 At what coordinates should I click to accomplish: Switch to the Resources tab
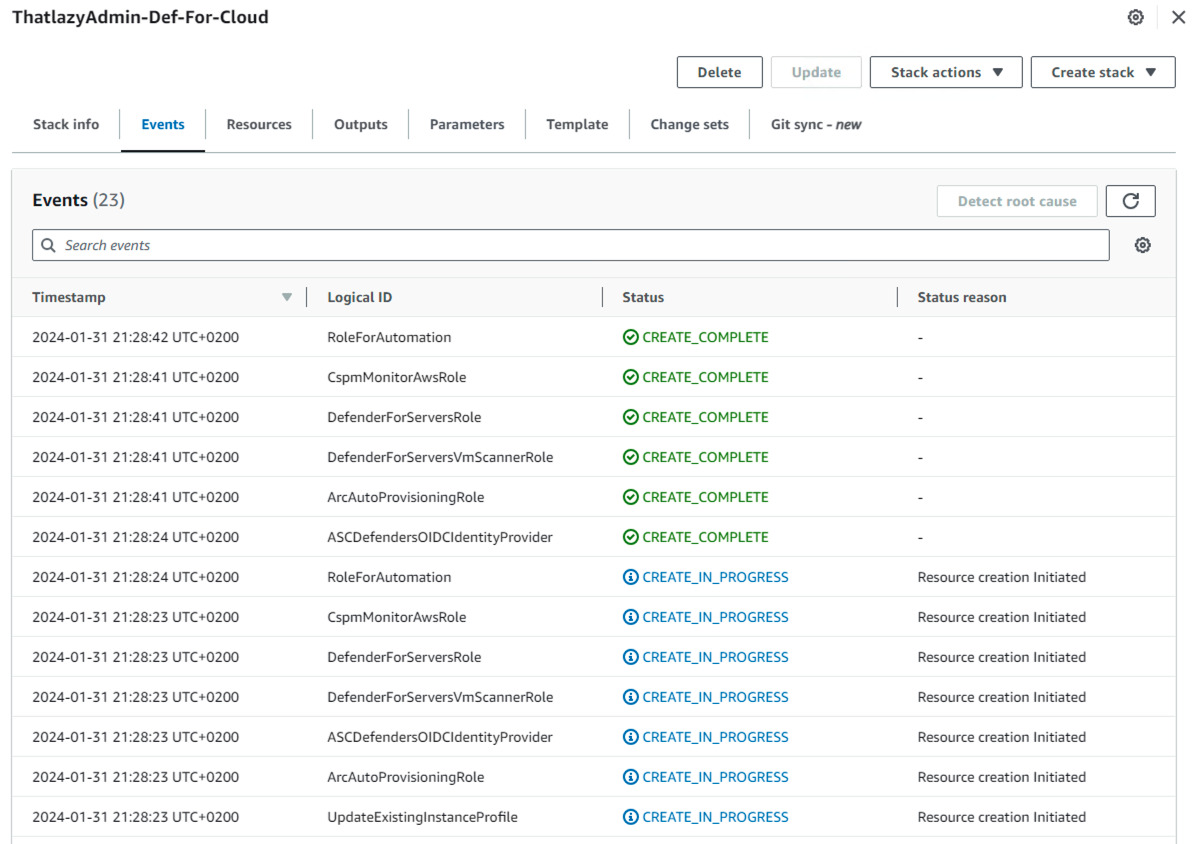click(259, 124)
